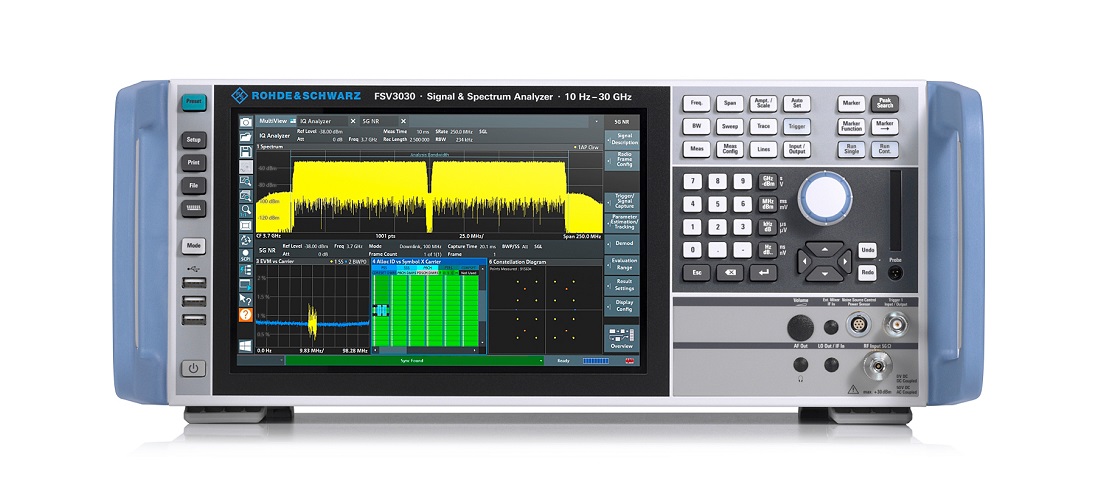The image size is (1100, 492).
Task: Push the Setup key
Action: coord(194,140)
